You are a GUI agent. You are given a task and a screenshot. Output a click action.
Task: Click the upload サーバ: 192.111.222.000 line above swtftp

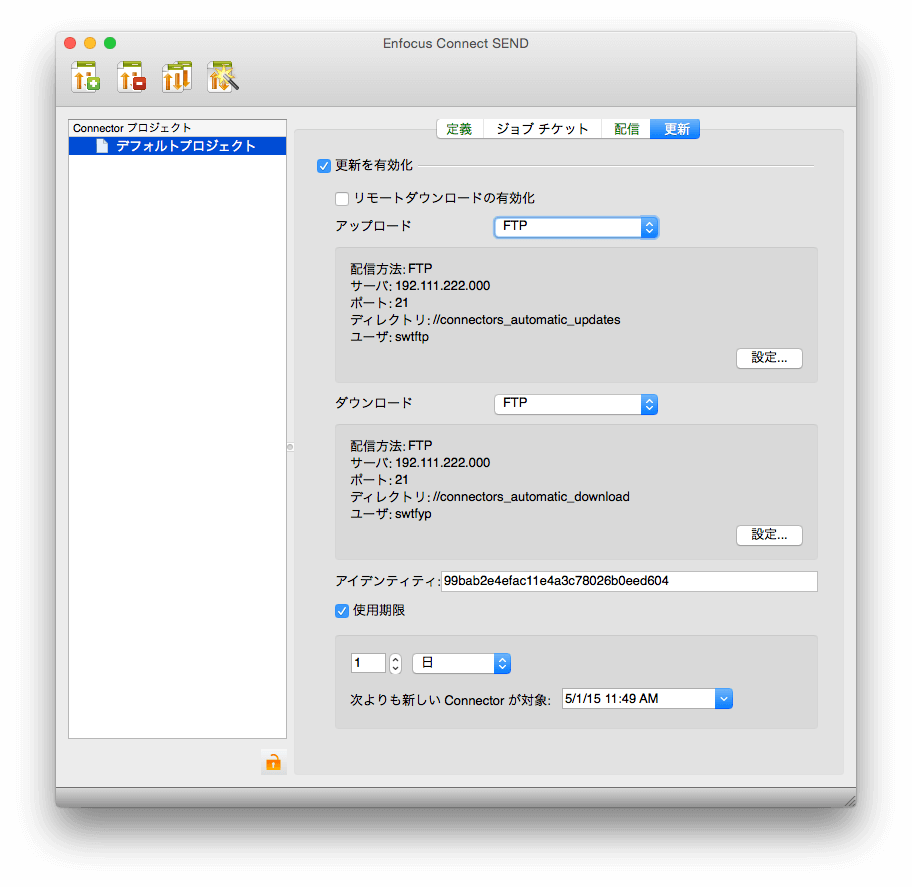point(420,286)
